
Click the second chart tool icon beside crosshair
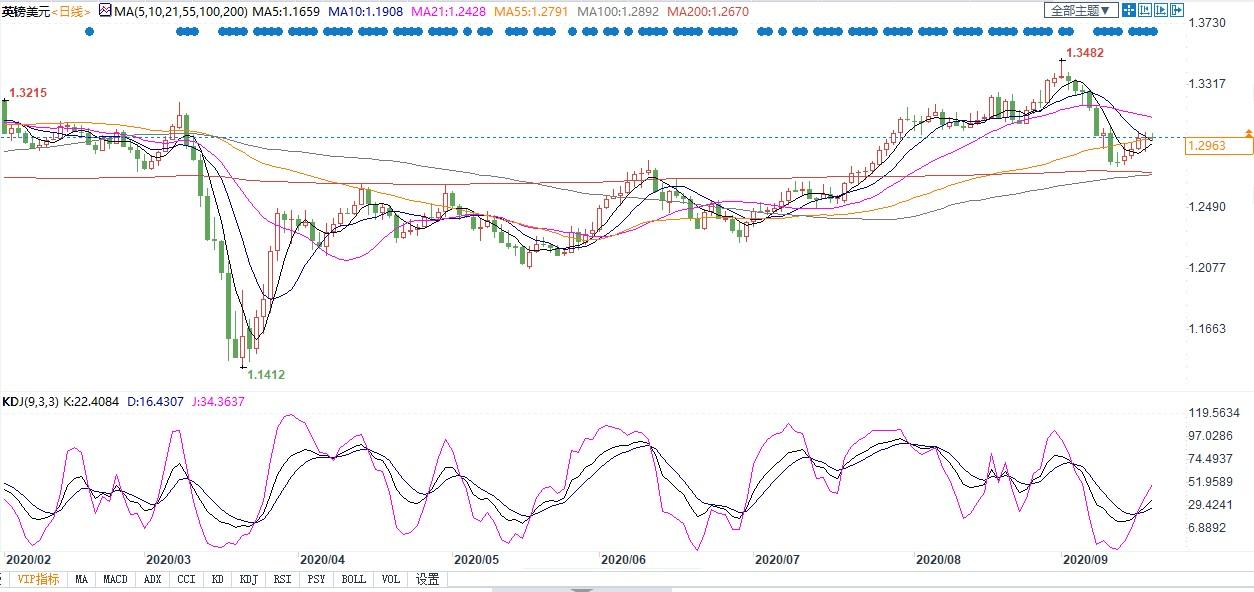[1145, 10]
